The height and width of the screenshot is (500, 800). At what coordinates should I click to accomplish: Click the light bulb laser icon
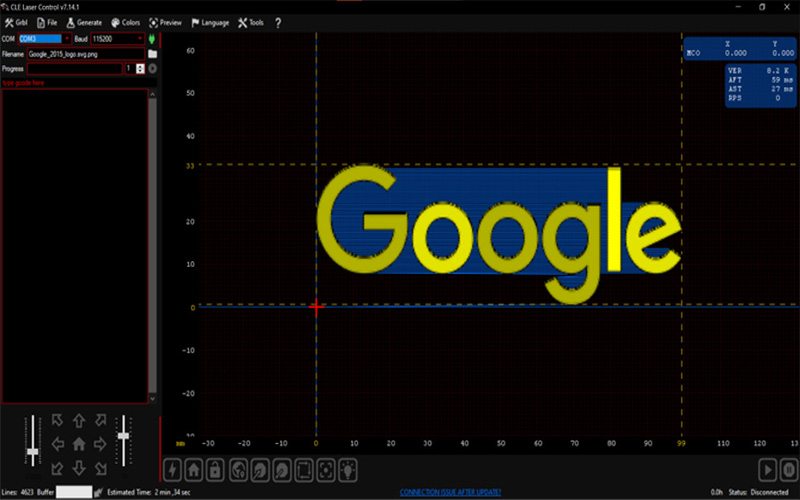tap(348, 470)
